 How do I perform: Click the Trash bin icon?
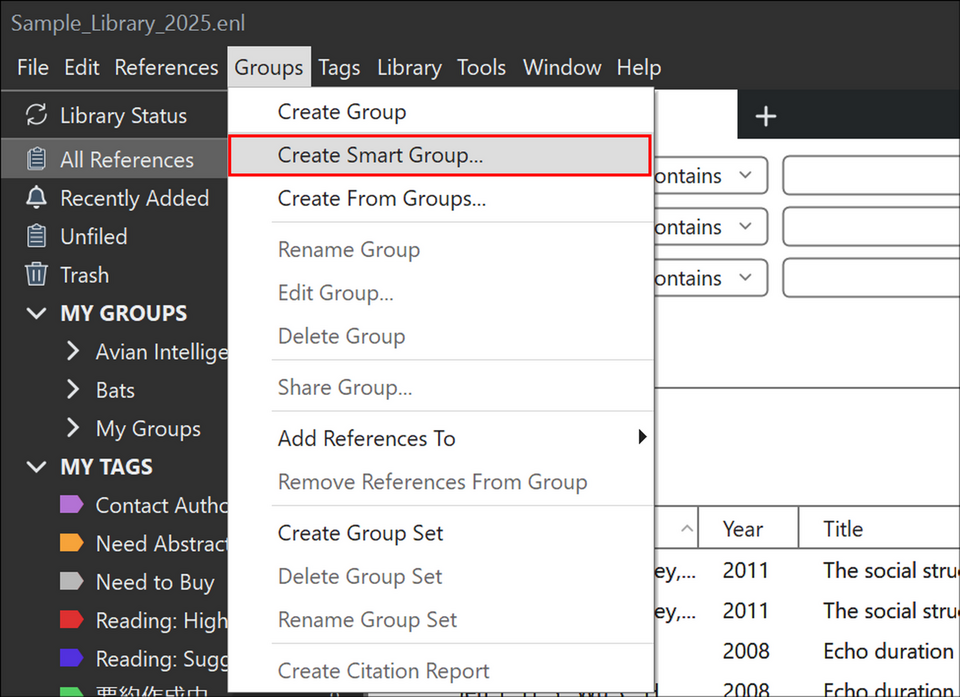(x=36, y=274)
